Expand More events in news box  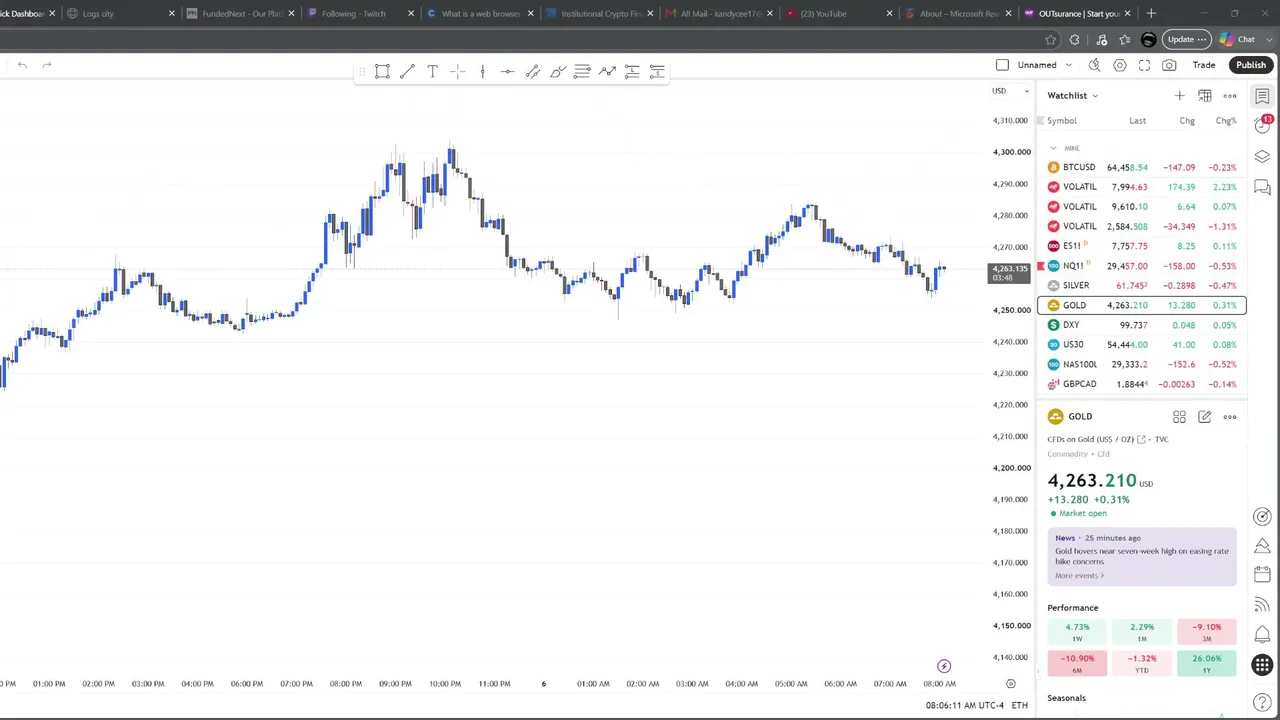1079,575
